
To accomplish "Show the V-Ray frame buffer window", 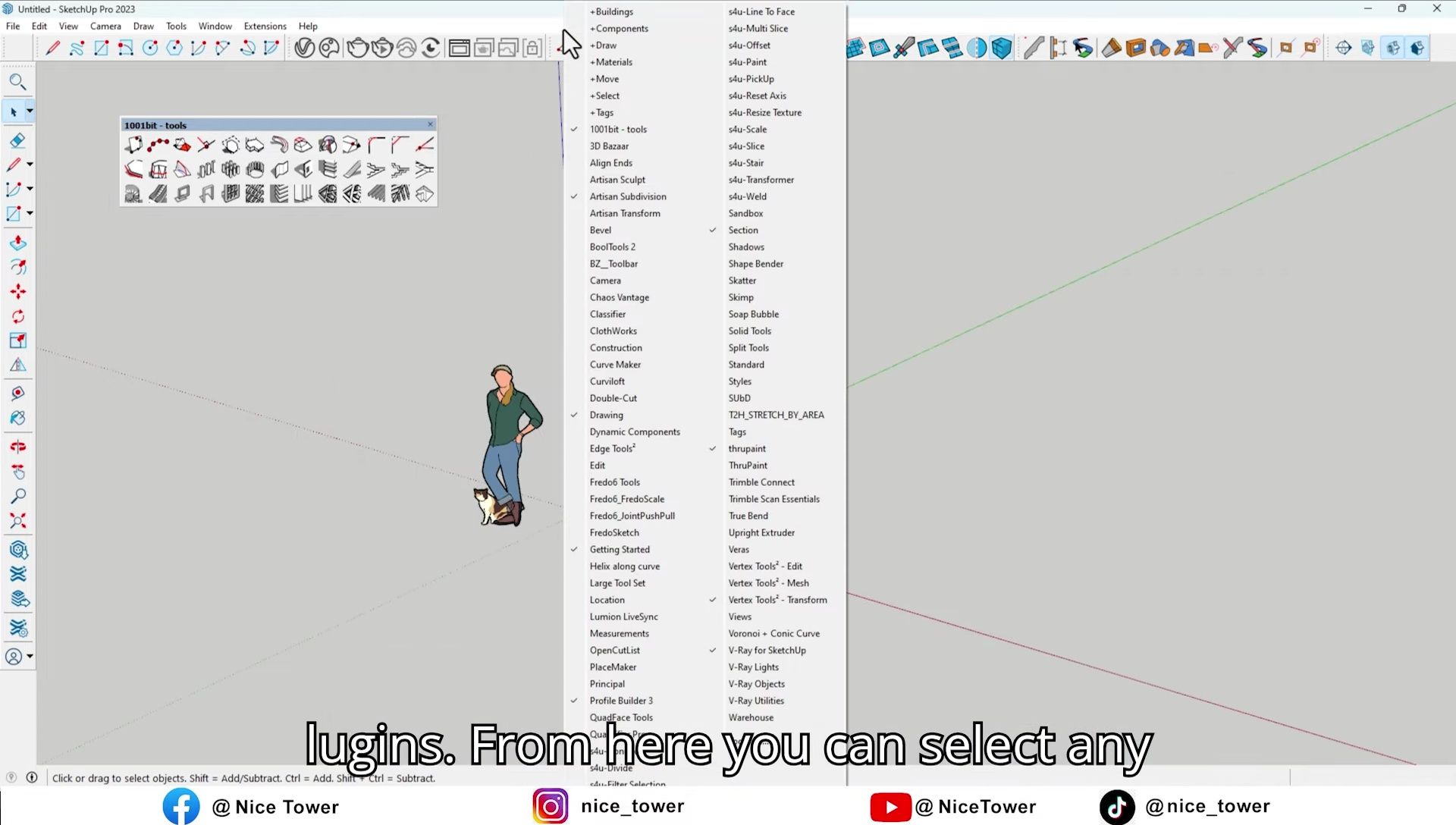I will [459, 49].
